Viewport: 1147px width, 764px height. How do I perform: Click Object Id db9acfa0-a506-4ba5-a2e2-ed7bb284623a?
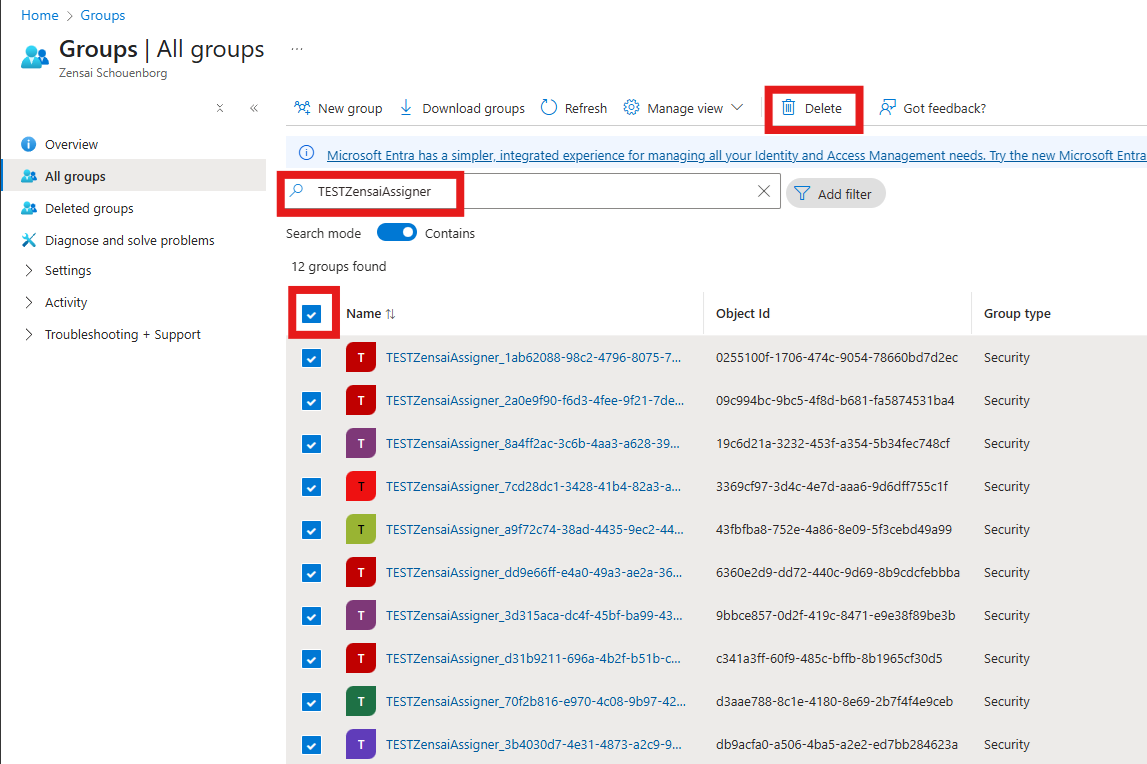(837, 744)
